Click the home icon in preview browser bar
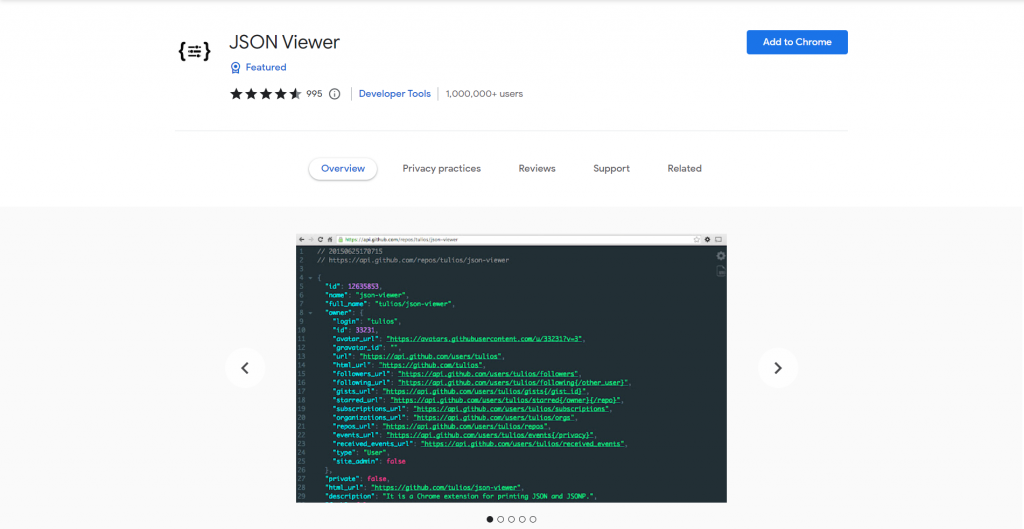1024x529 pixels. pyautogui.click(x=330, y=240)
